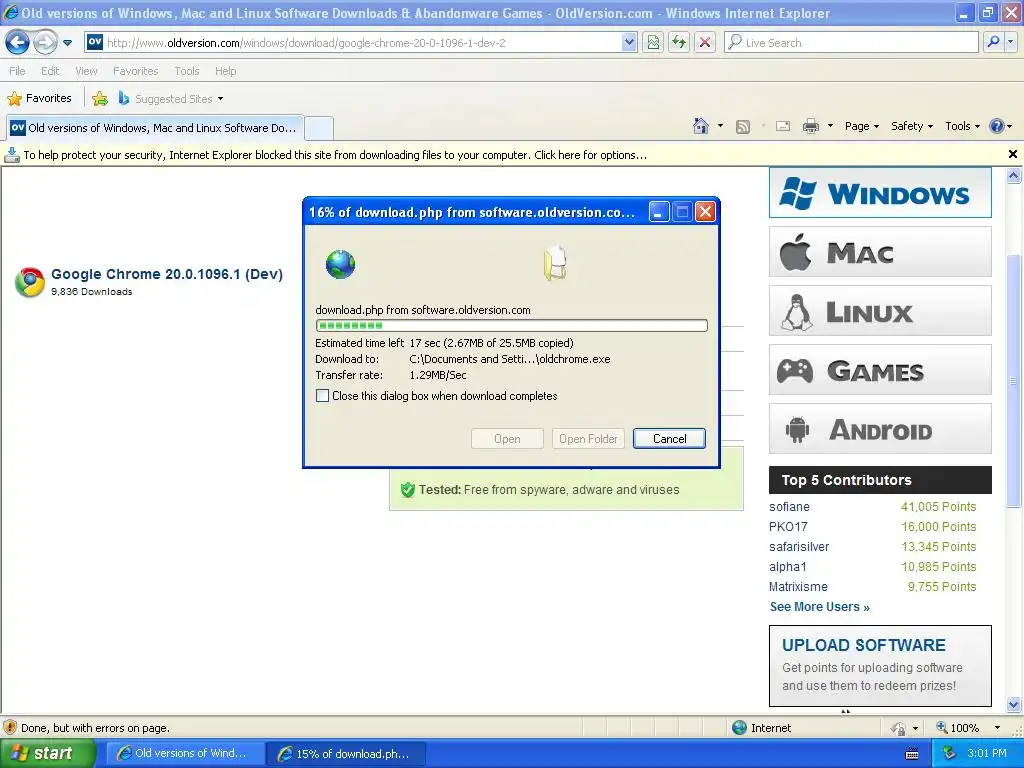The width and height of the screenshot is (1024, 768).
Task: Select the Mac platform banner
Action: (x=880, y=252)
